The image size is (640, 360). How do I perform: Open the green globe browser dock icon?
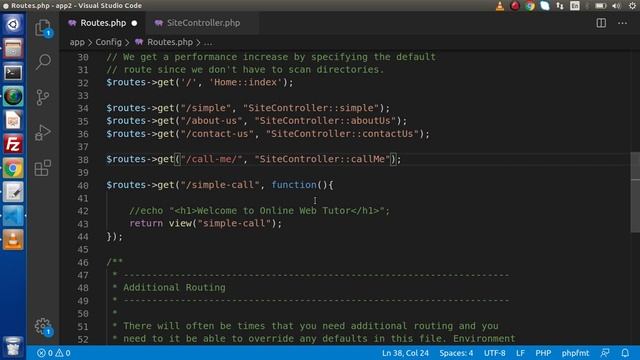click(x=13, y=96)
